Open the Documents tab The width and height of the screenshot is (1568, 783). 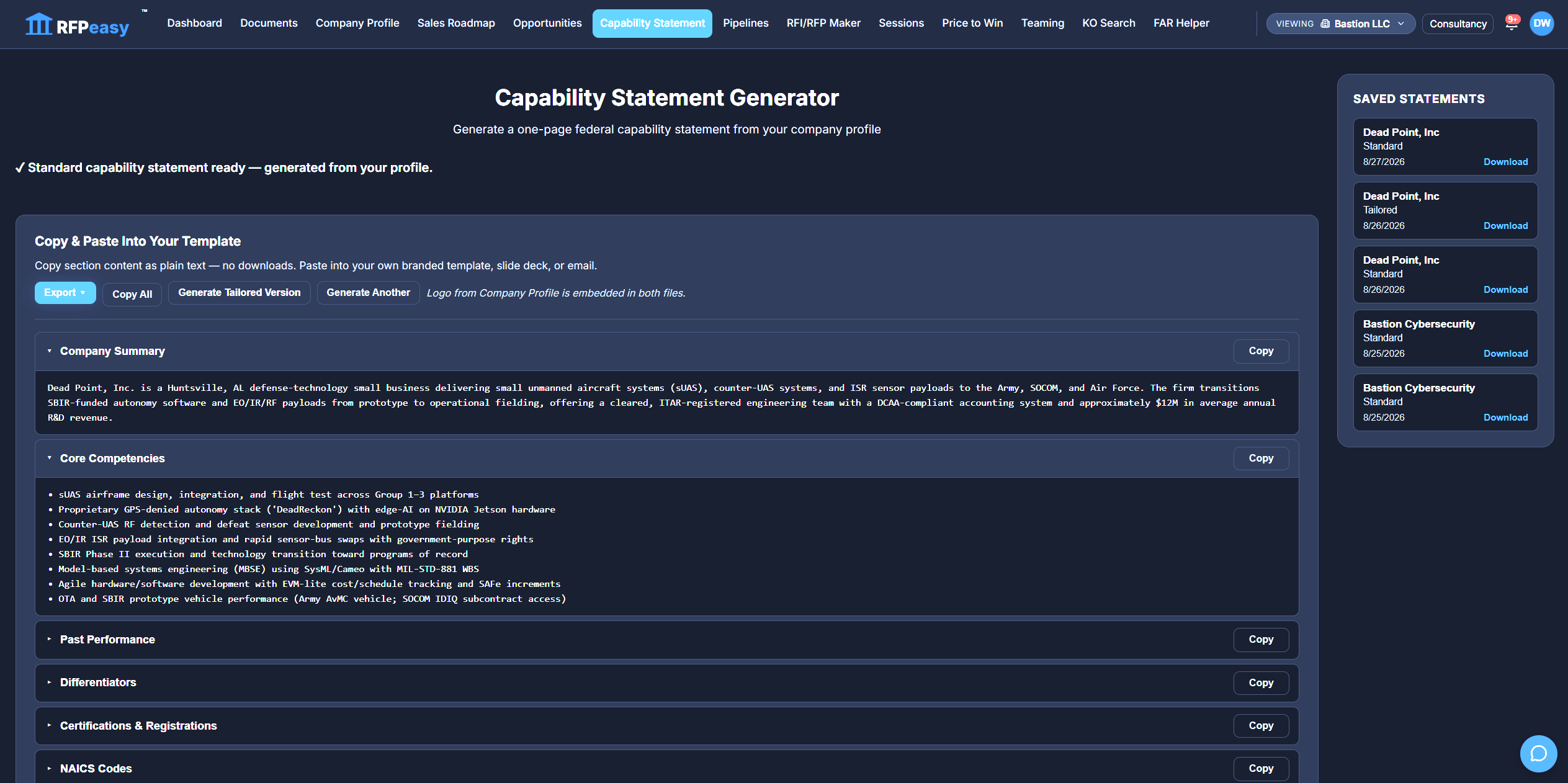tap(269, 24)
